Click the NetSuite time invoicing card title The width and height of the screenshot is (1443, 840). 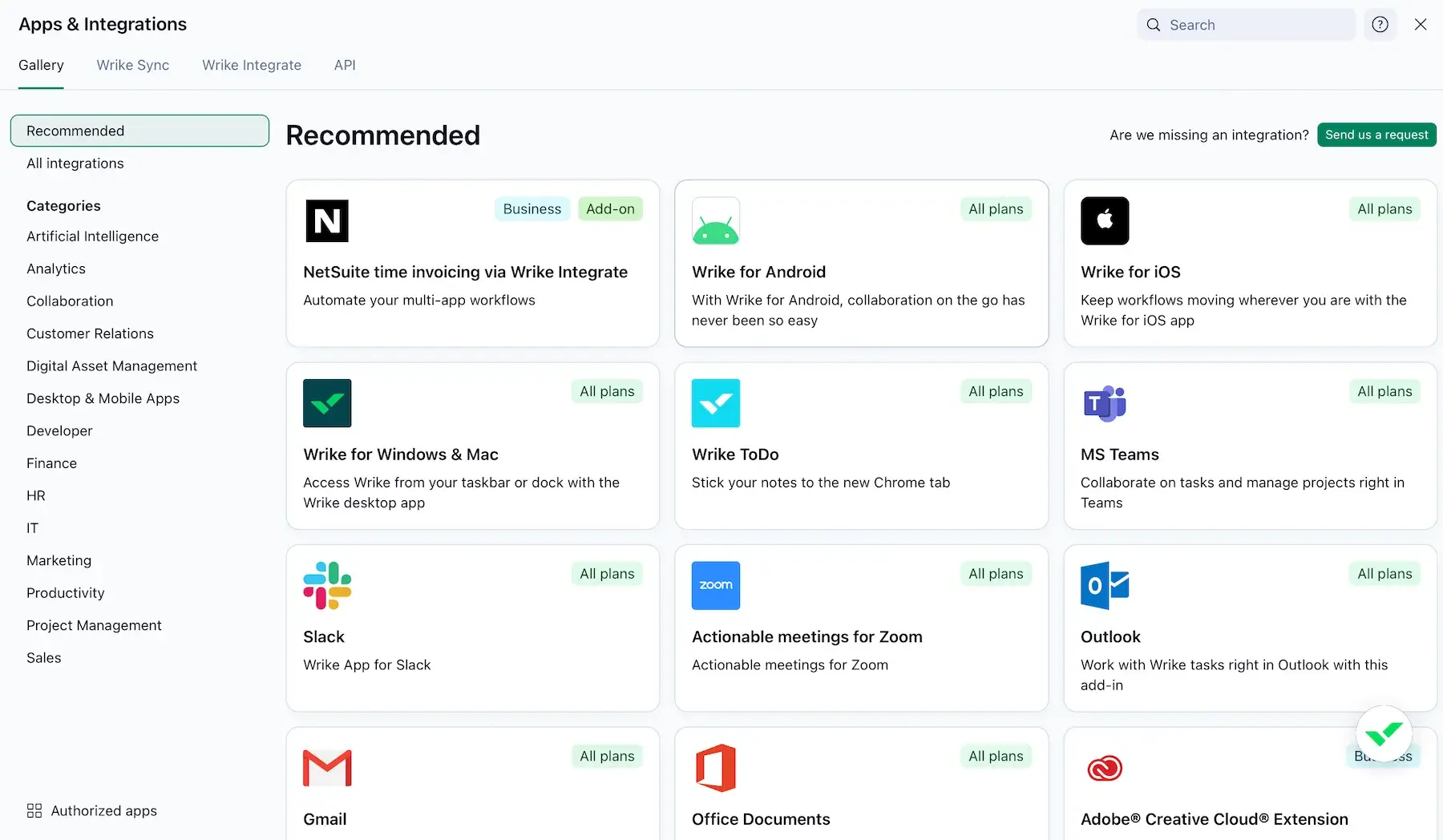(465, 273)
